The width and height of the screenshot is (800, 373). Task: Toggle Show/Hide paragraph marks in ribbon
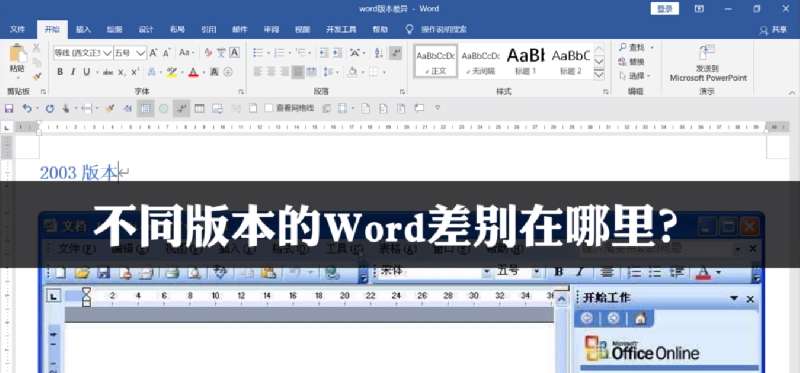395,53
